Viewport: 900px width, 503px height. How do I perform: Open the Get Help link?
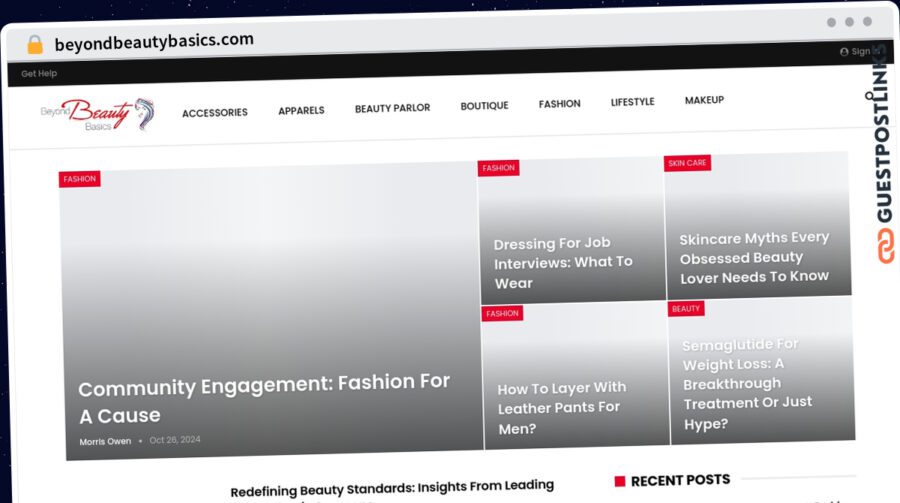click(x=39, y=73)
